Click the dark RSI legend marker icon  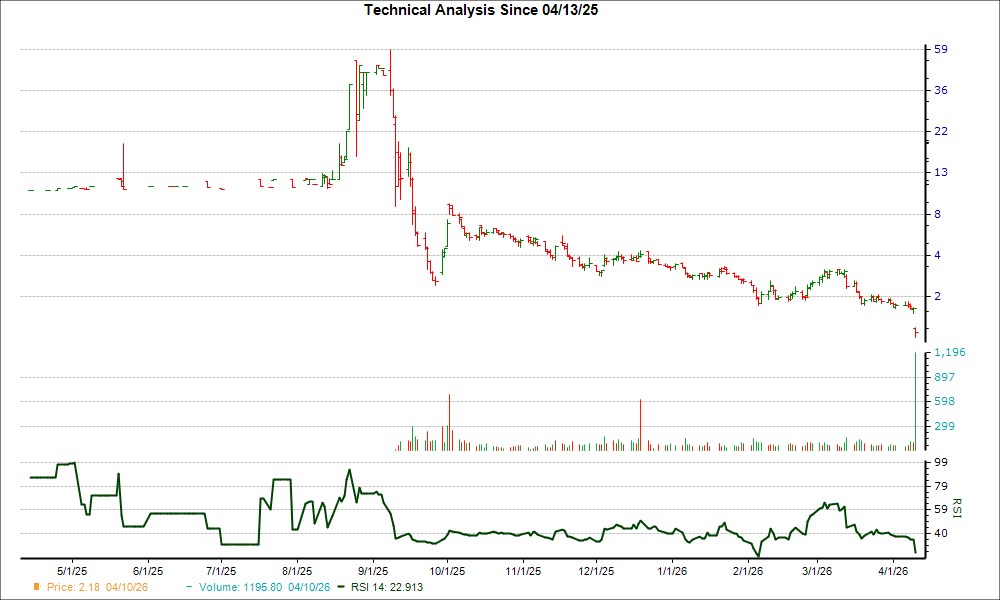click(x=340, y=587)
